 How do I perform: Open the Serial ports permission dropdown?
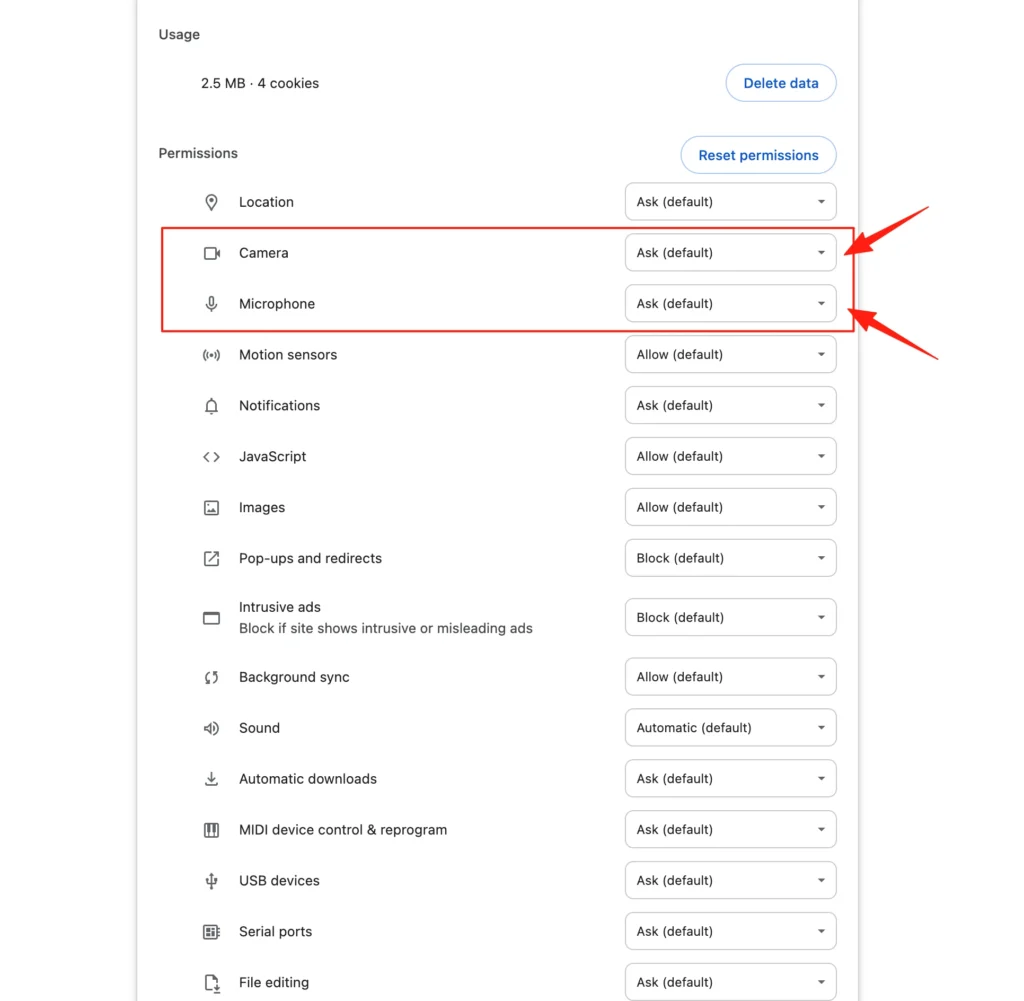click(x=730, y=932)
